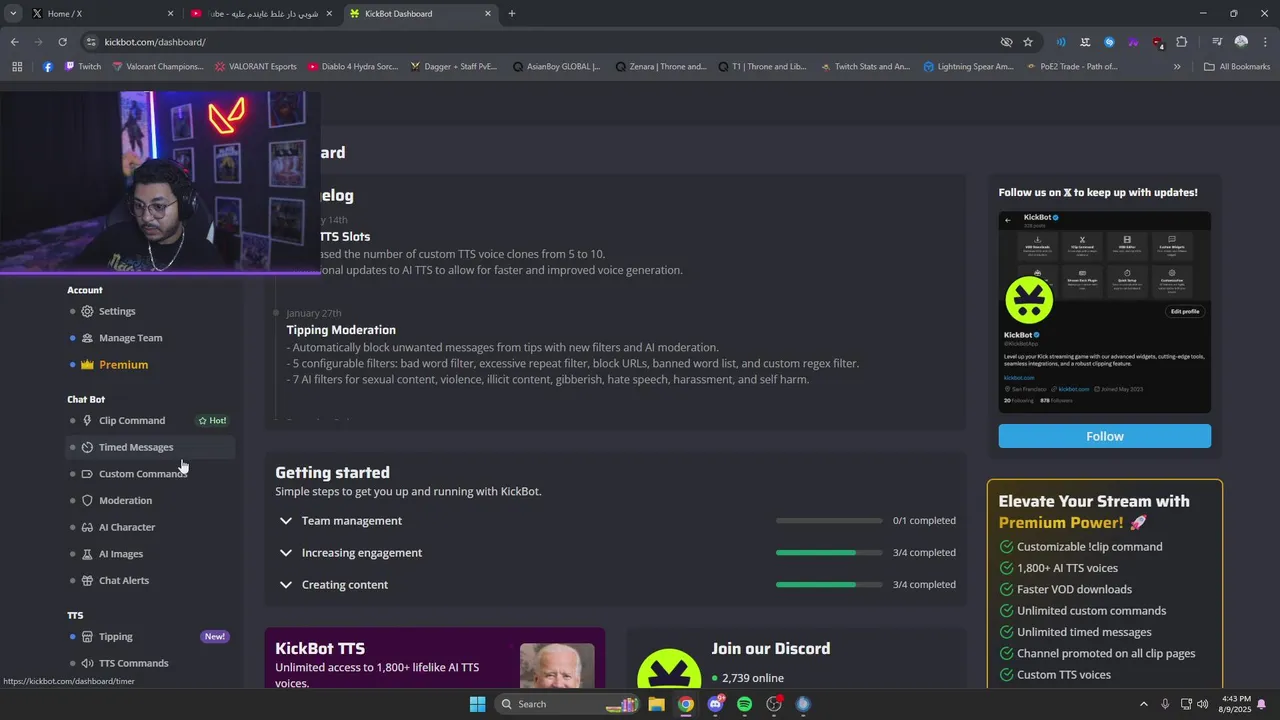
Task: Click the Chat Alerts icon
Action: (87, 581)
